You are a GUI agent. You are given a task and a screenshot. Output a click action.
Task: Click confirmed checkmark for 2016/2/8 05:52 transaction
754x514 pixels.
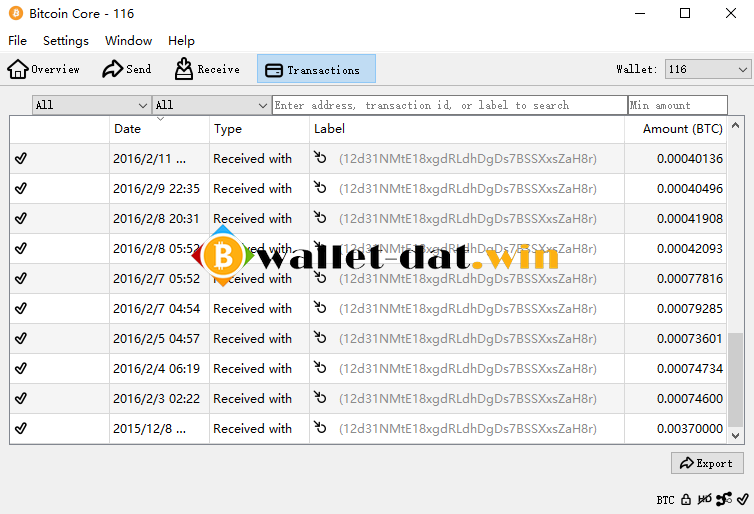(21, 248)
